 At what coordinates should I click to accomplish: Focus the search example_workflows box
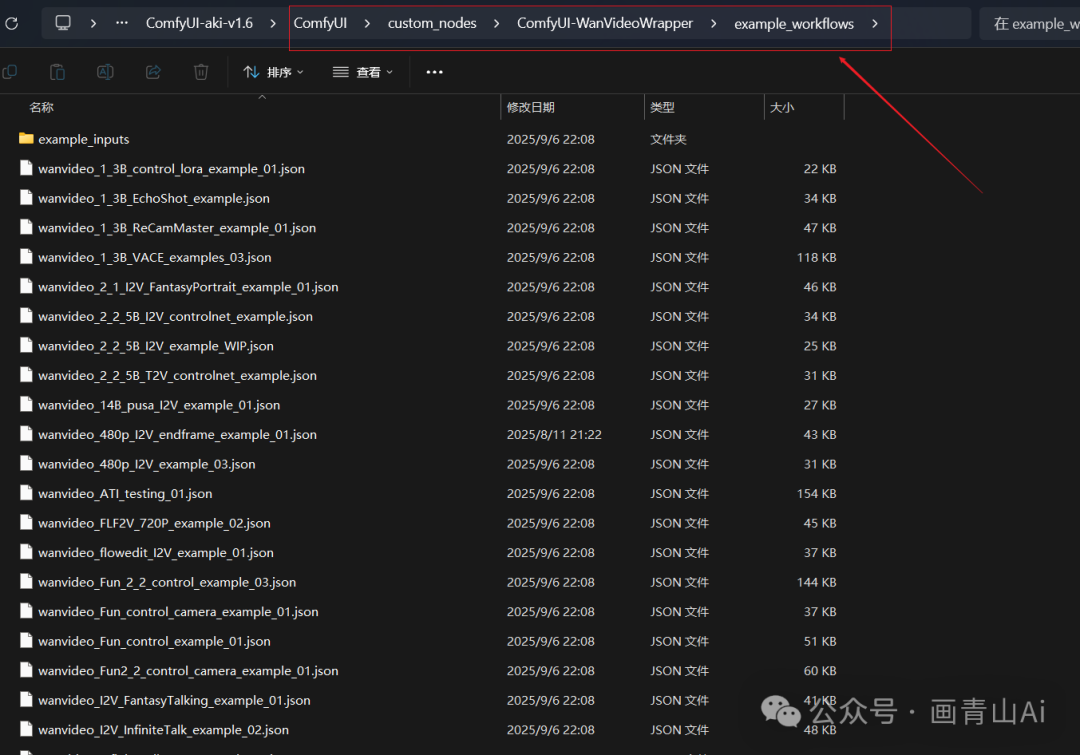[x=1030, y=24]
